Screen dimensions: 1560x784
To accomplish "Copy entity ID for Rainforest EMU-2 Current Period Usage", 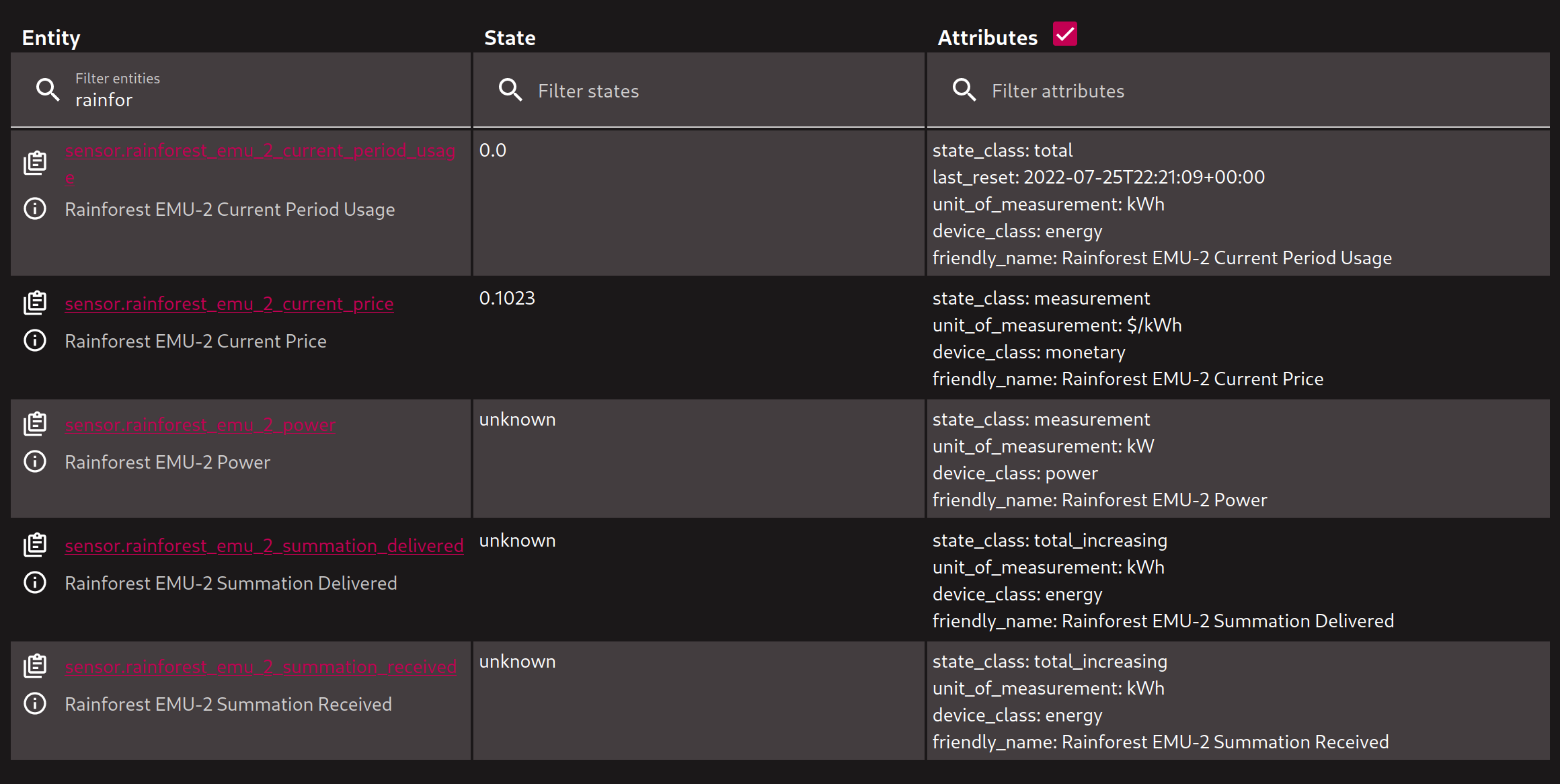I will coord(34,161).
